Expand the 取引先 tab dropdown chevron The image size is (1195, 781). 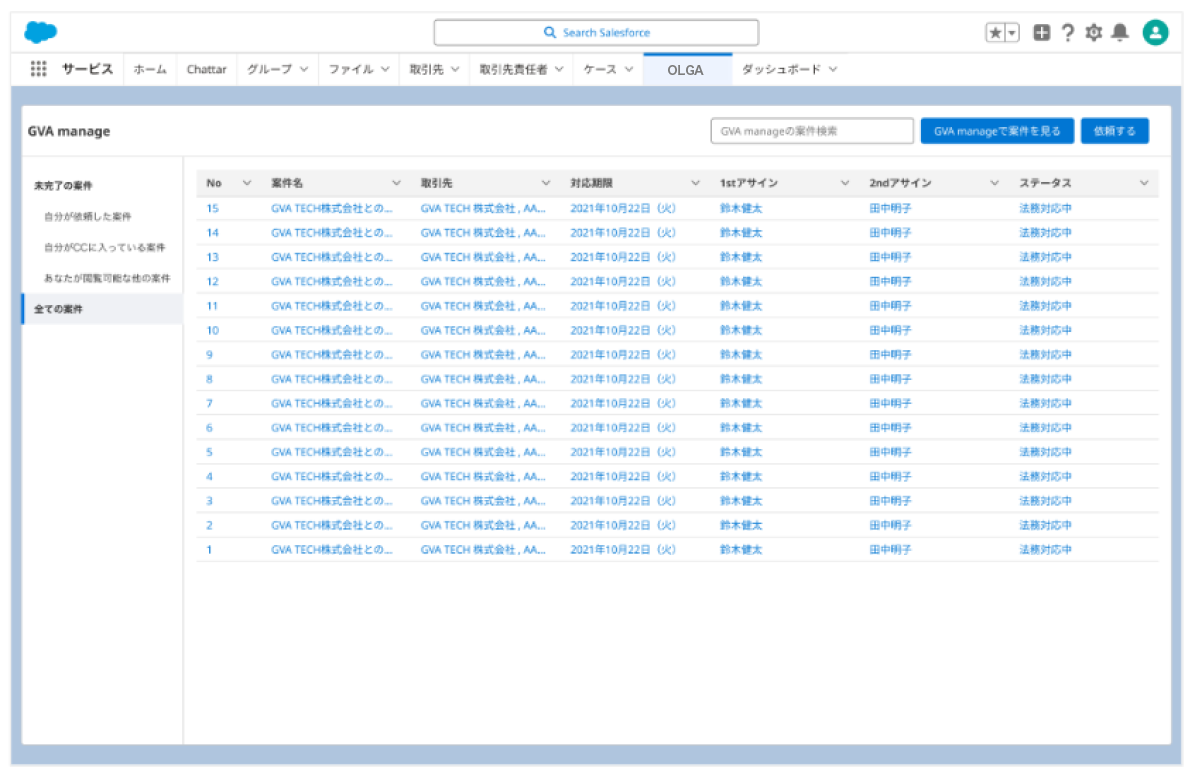click(x=455, y=69)
